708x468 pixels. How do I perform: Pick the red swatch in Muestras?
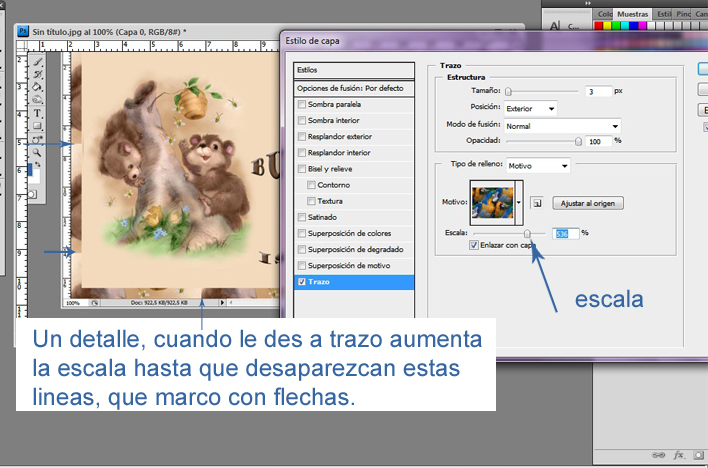pyautogui.click(x=598, y=26)
